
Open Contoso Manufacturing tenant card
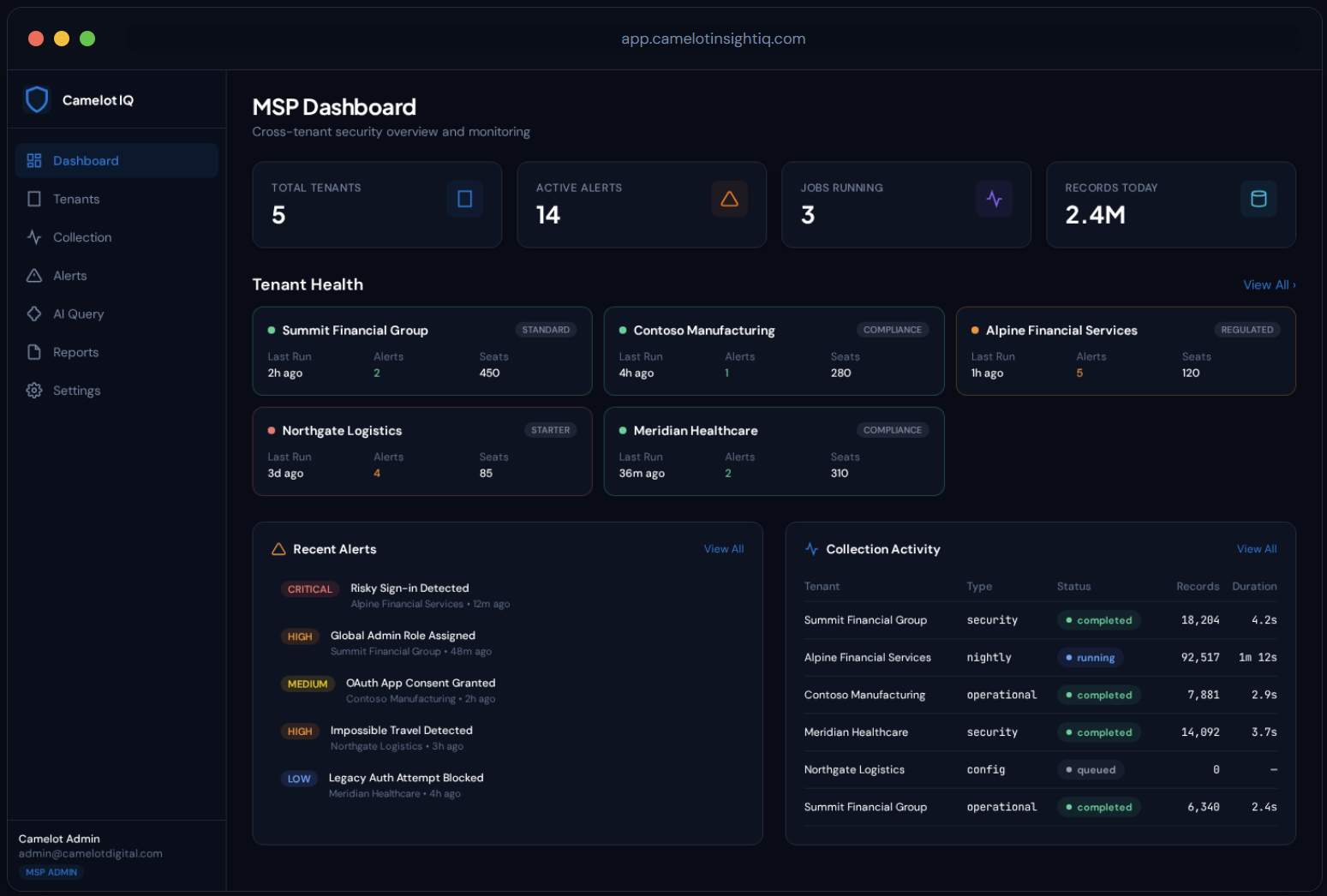[774, 351]
